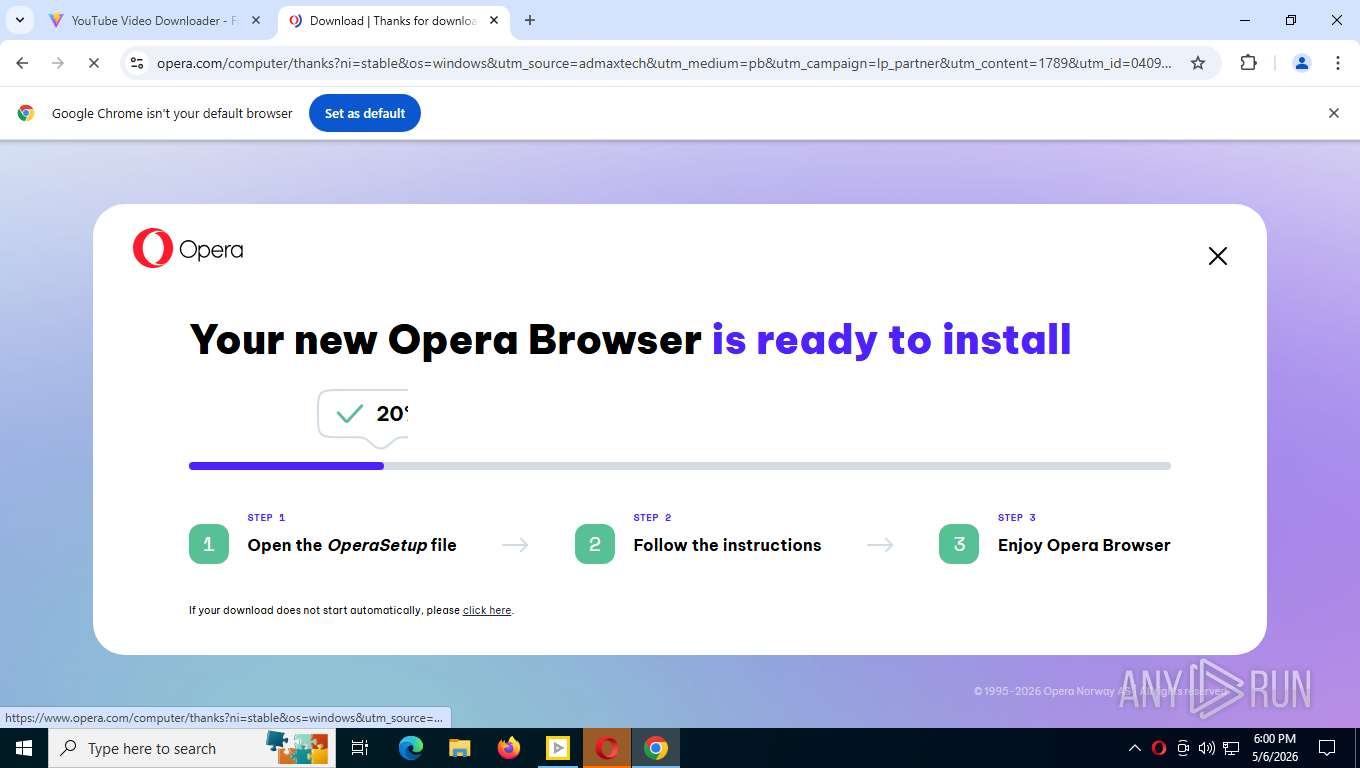
Task: Open the Opera app on taskbar
Action: tap(607, 748)
